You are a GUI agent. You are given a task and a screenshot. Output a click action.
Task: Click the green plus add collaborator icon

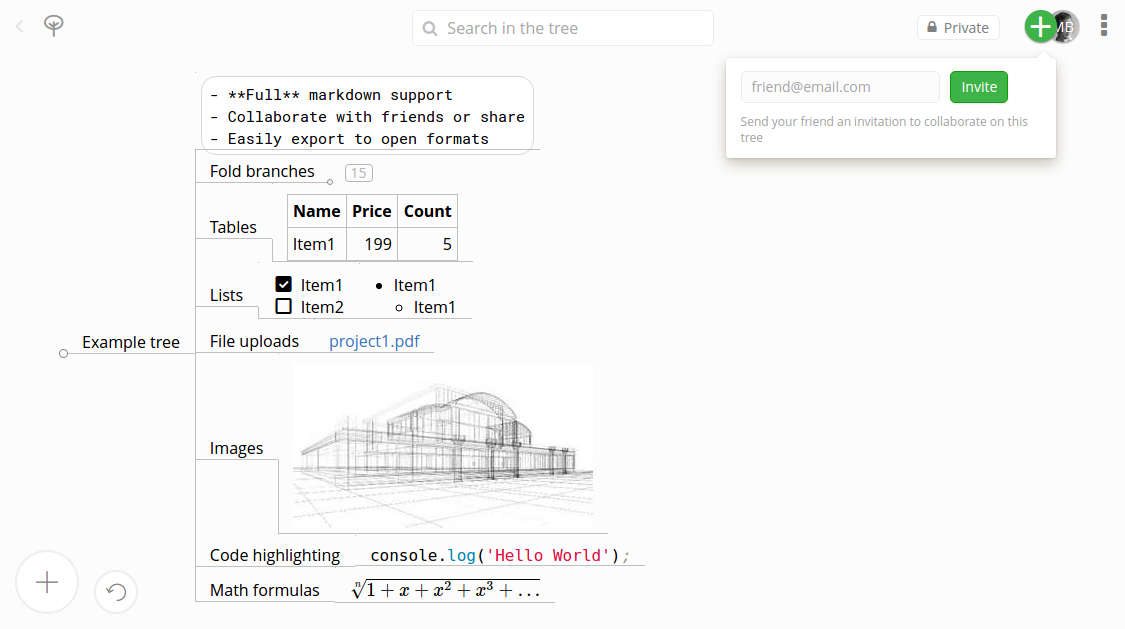click(1040, 27)
